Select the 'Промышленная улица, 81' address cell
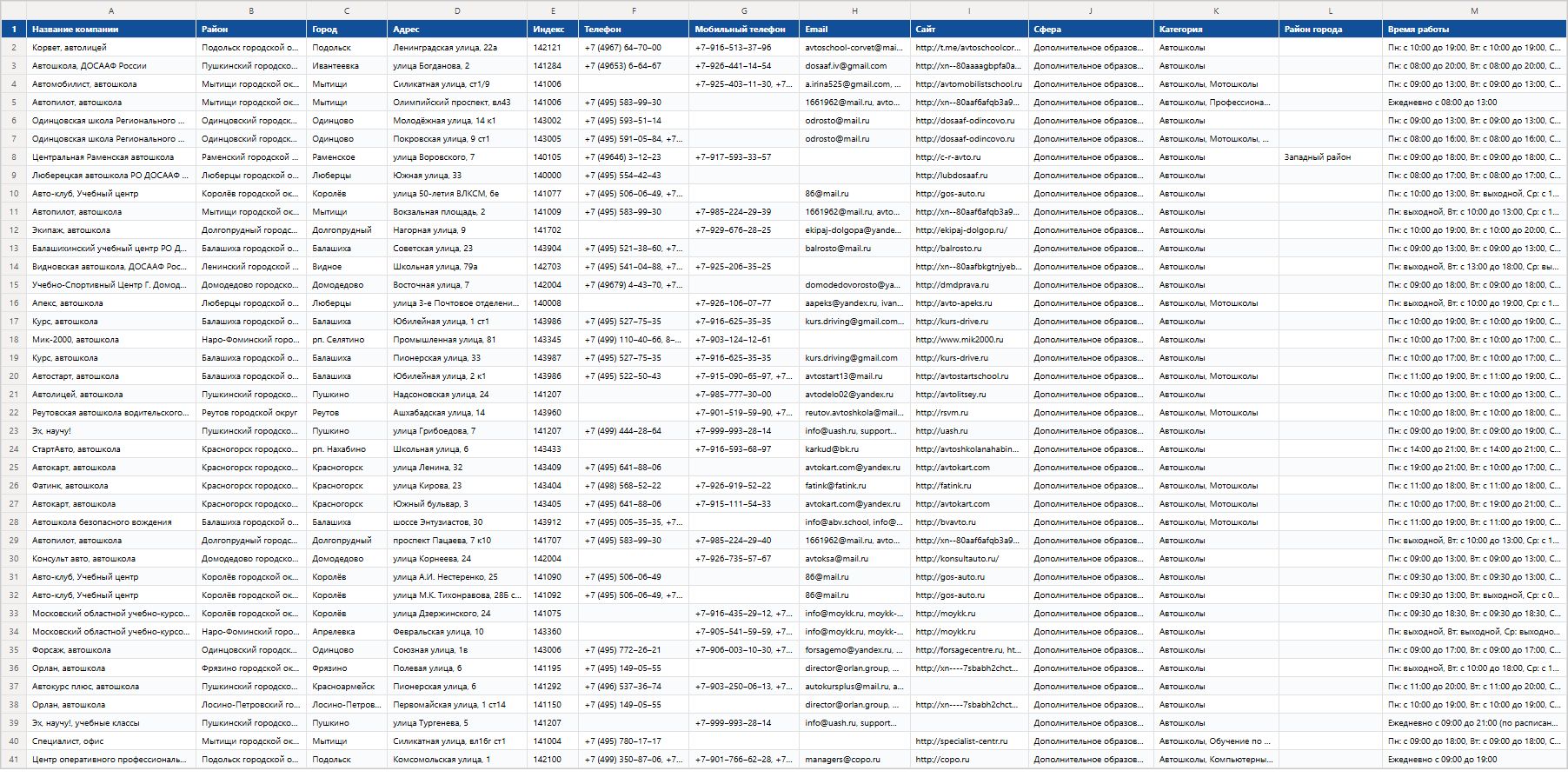 click(x=457, y=339)
